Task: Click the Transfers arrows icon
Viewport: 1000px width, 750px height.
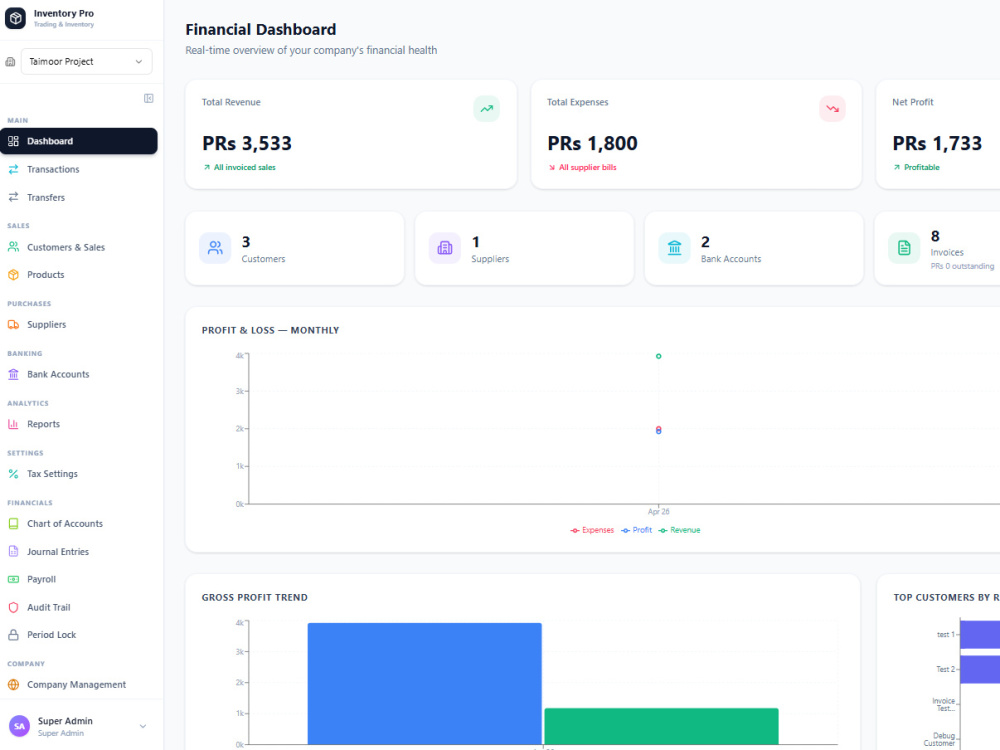Action: pos(13,197)
